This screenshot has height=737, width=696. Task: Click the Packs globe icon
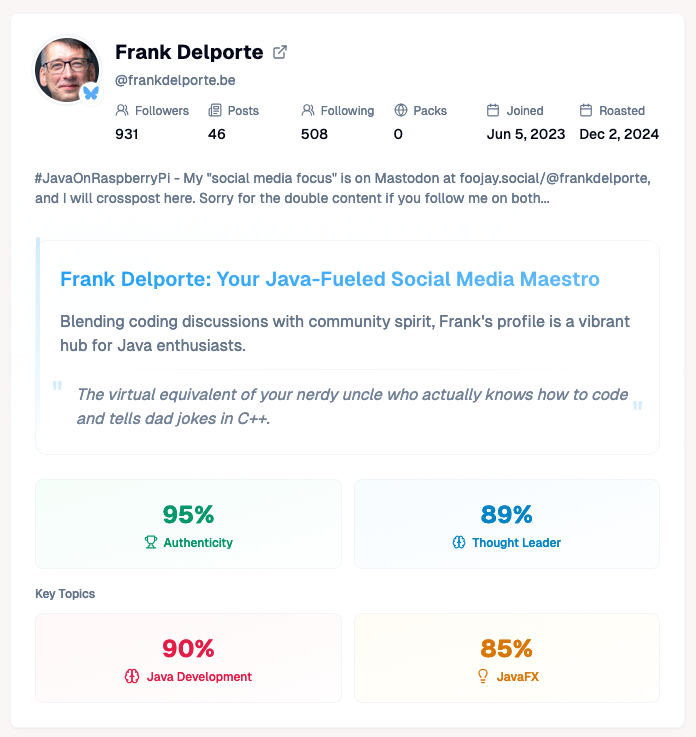pyautogui.click(x=401, y=111)
